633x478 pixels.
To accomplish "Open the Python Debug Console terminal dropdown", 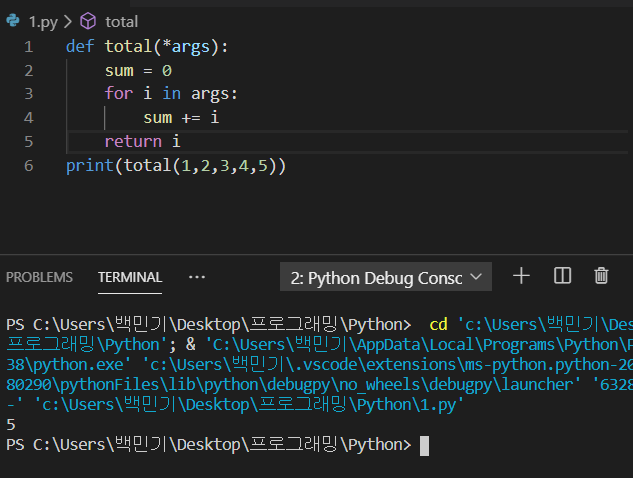I will coord(386,277).
